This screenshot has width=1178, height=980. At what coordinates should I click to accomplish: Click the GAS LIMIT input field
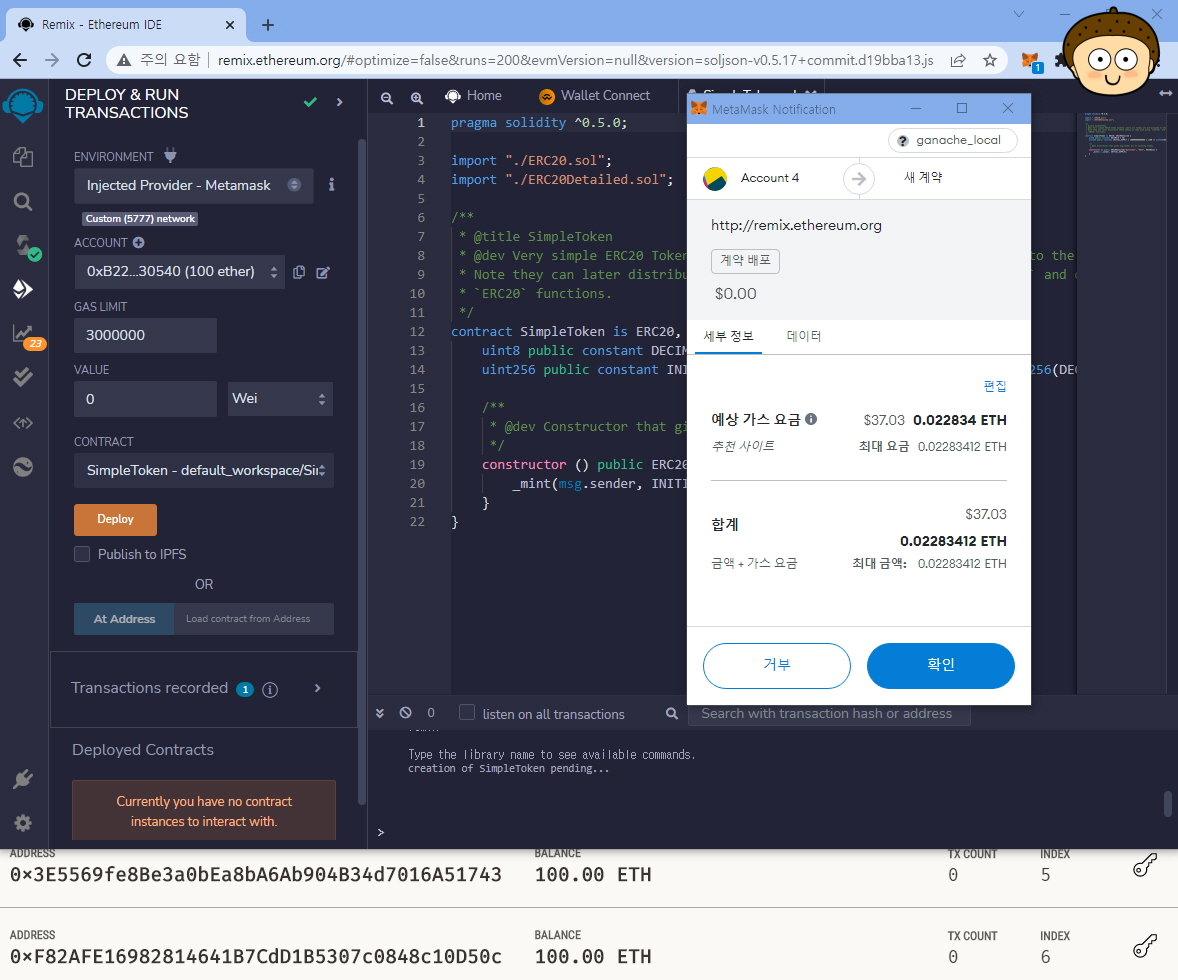click(x=145, y=335)
